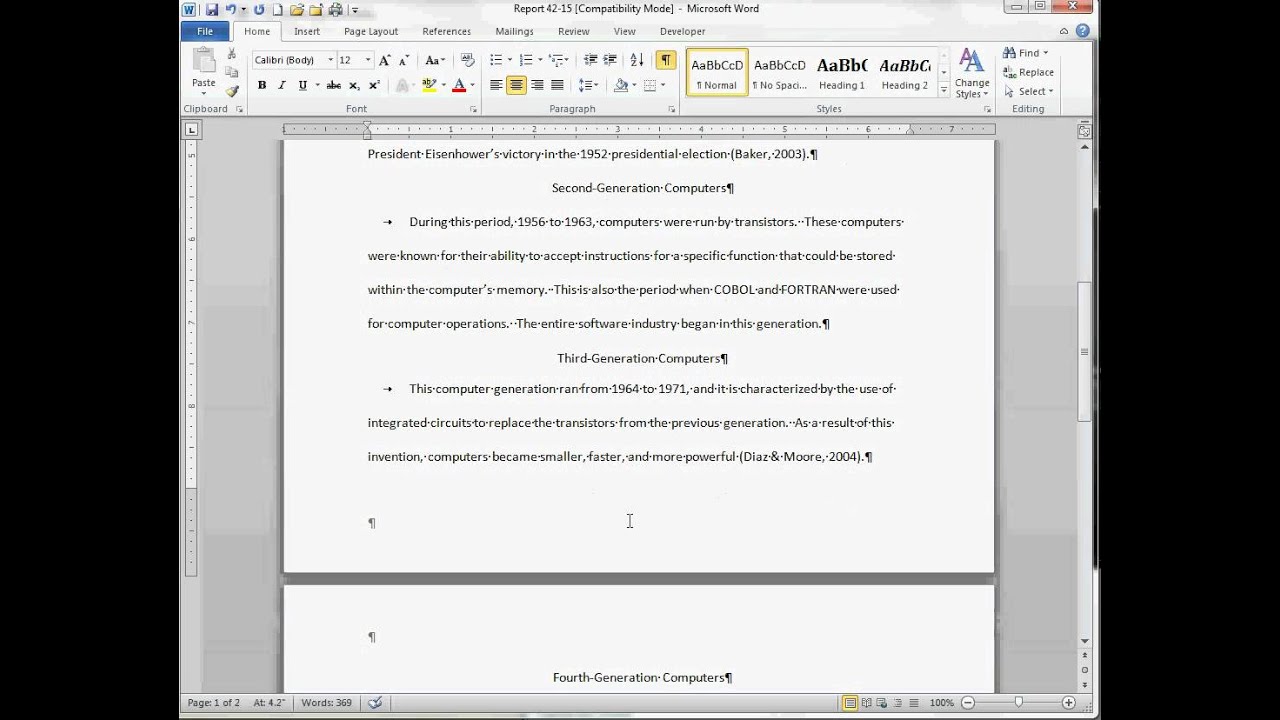The width and height of the screenshot is (1280, 720).
Task: Open the File tab
Action: coord(205,31)
